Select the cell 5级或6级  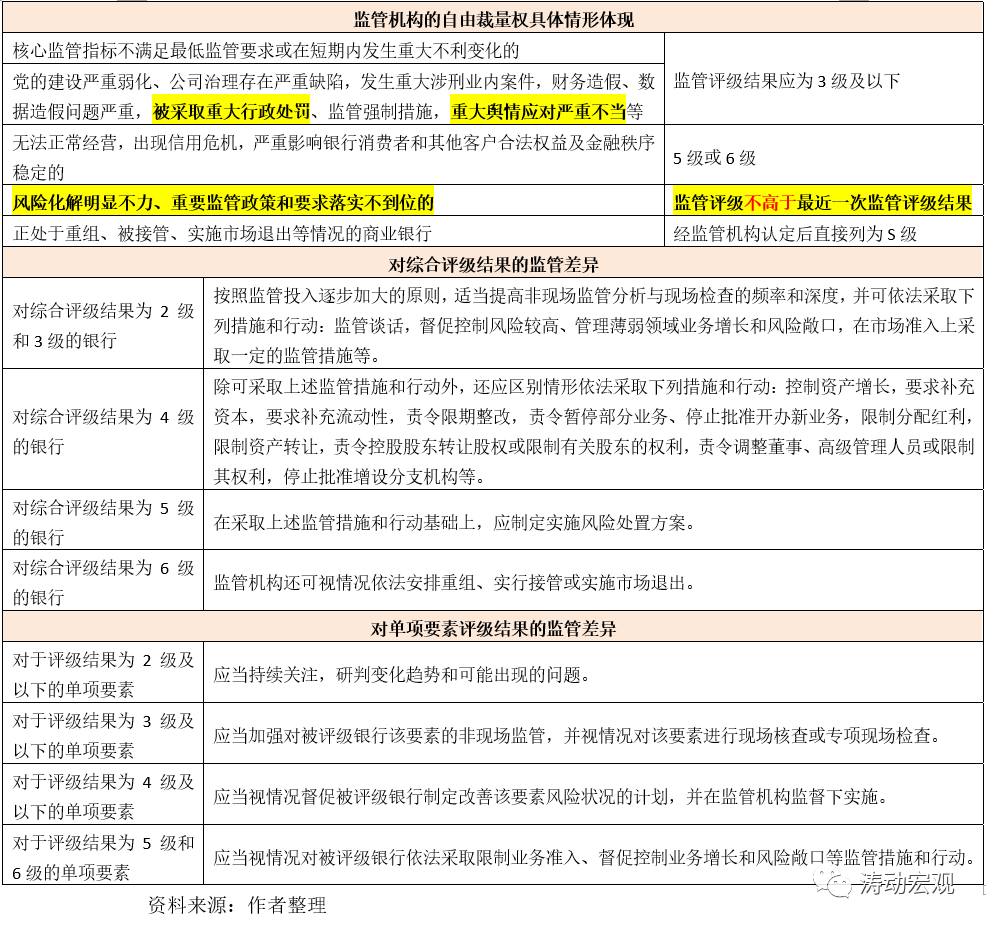click(714, 157)
